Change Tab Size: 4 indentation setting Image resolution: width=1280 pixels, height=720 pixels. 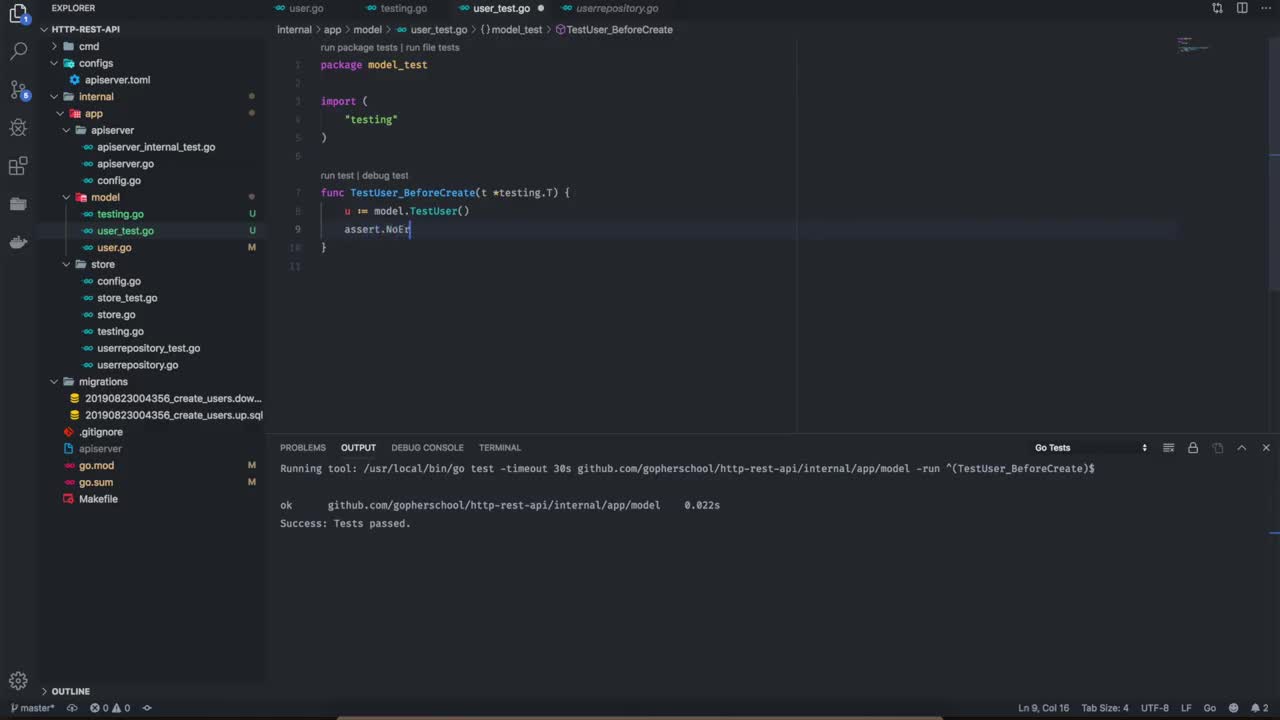(1105, 708)
